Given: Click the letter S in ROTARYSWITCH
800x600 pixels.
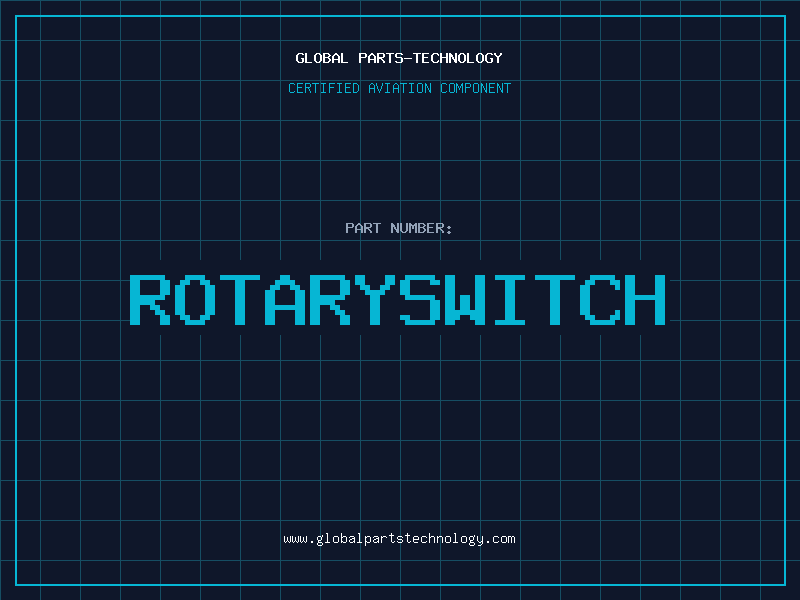Looking at the screenshot, I should [x=421, y=299].
